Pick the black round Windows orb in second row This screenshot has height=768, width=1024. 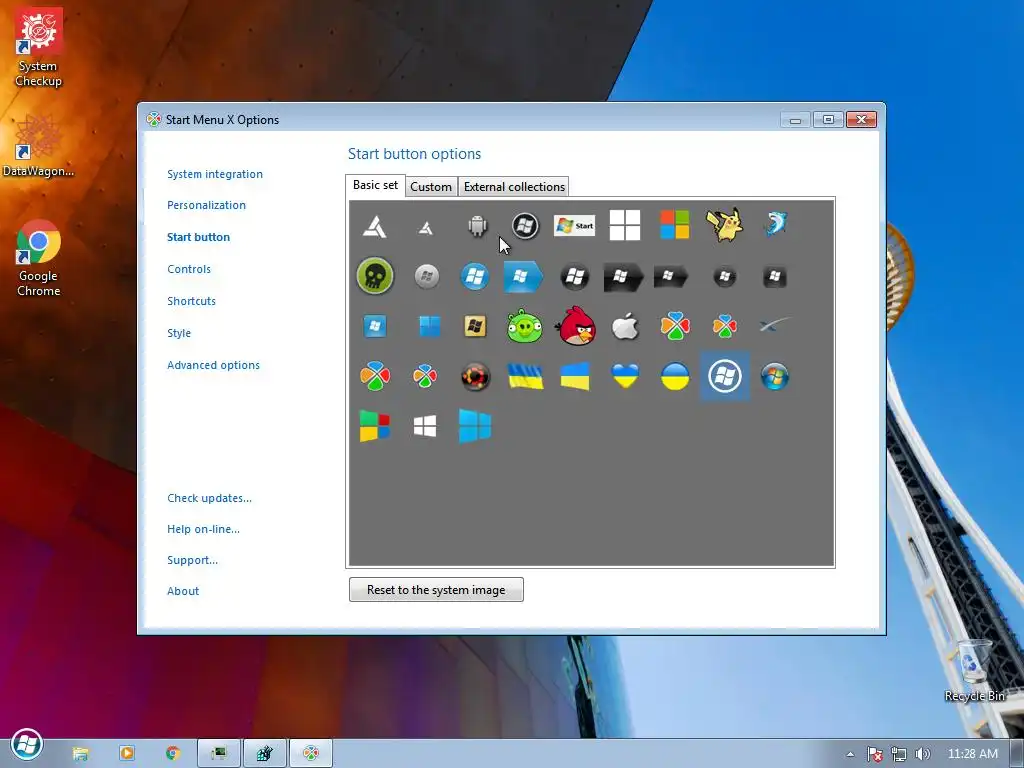point(575,276)
